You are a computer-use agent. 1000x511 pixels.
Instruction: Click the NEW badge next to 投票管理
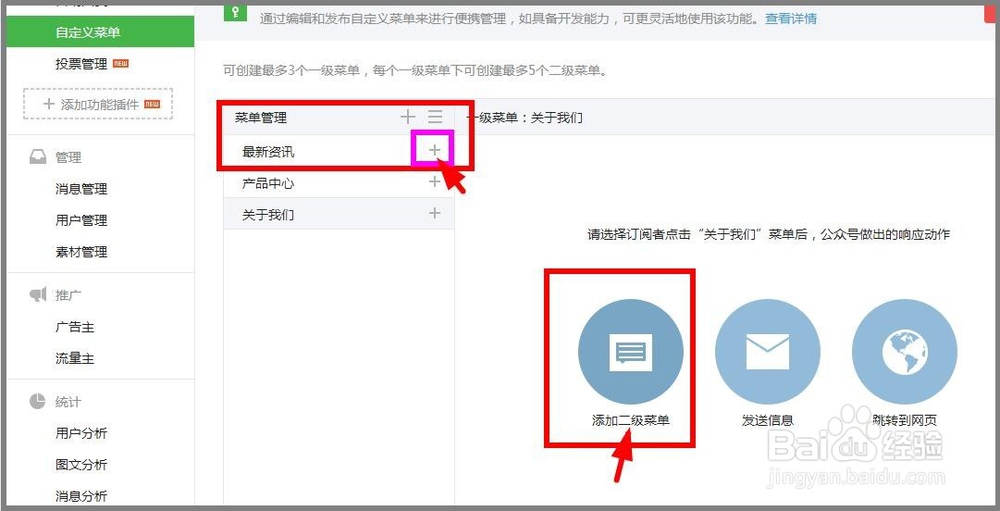(x=121, y=64)
